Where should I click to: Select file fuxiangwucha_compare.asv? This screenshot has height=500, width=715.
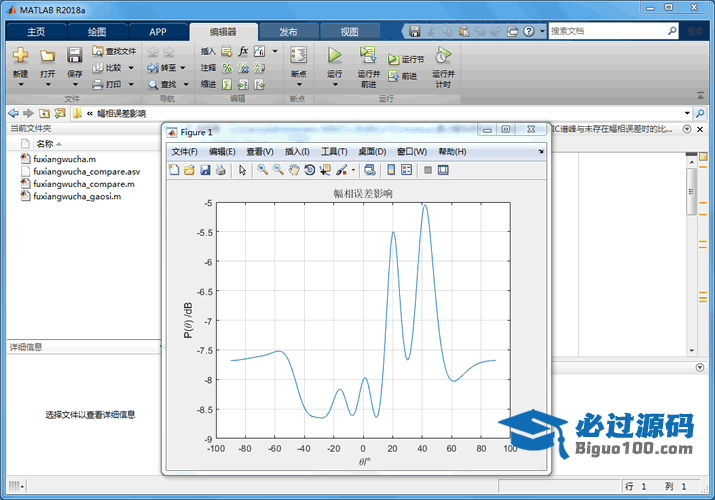[80, 171]
